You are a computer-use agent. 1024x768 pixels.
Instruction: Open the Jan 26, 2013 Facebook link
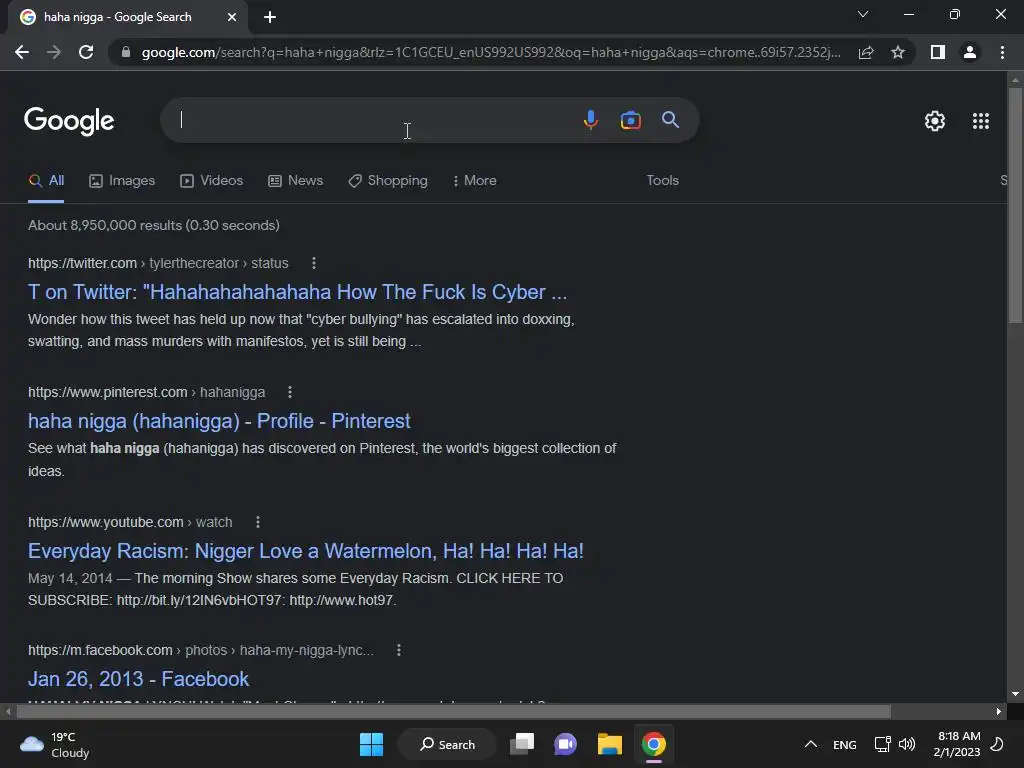coord(138,679)
